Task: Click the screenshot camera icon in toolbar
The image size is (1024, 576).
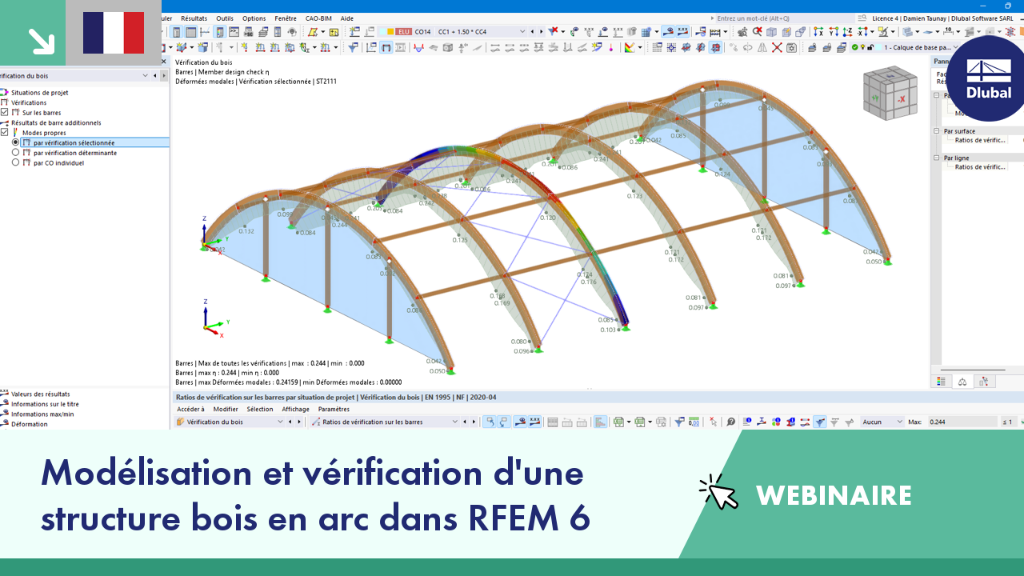Action: click(x=791, y=47)
